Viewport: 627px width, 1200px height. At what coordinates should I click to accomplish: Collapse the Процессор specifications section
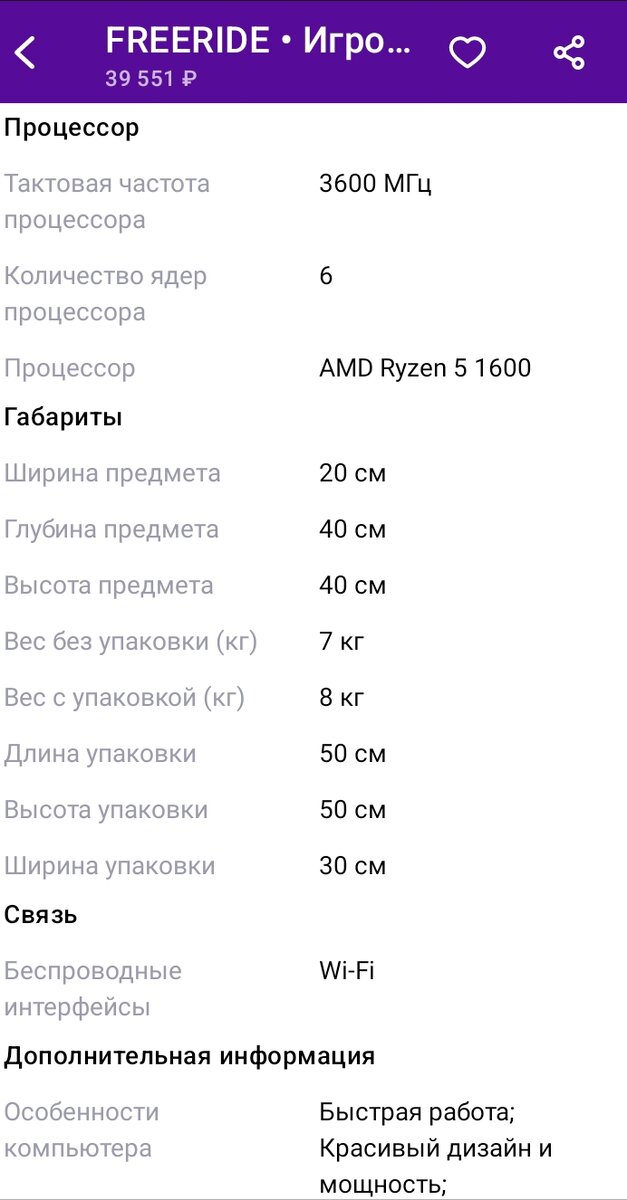pyautogui.click(x=70, y=127)
